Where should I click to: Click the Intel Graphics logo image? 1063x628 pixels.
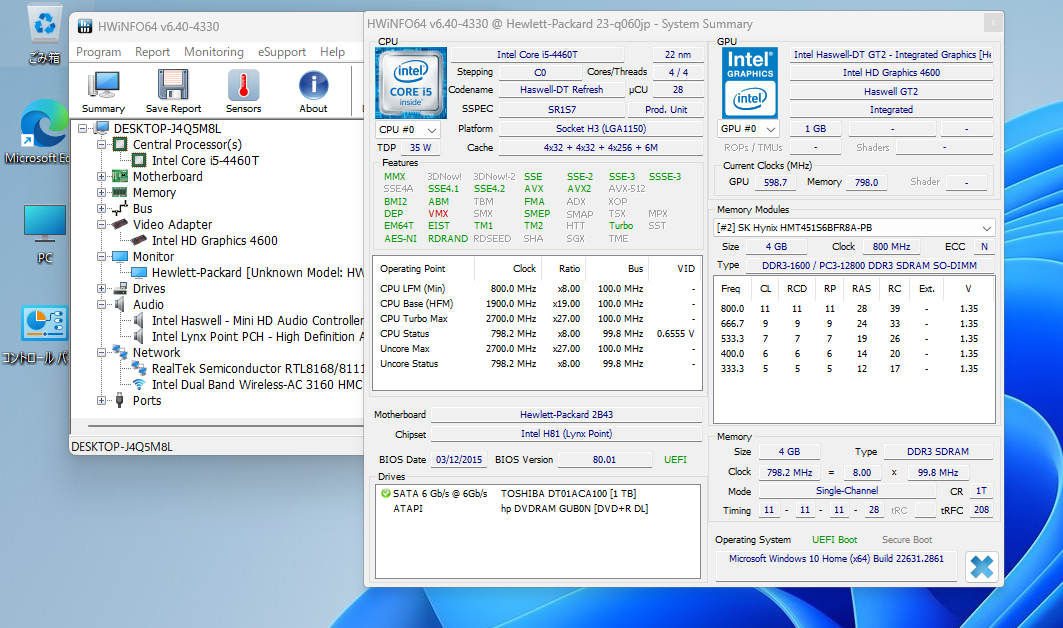[750, 81]
